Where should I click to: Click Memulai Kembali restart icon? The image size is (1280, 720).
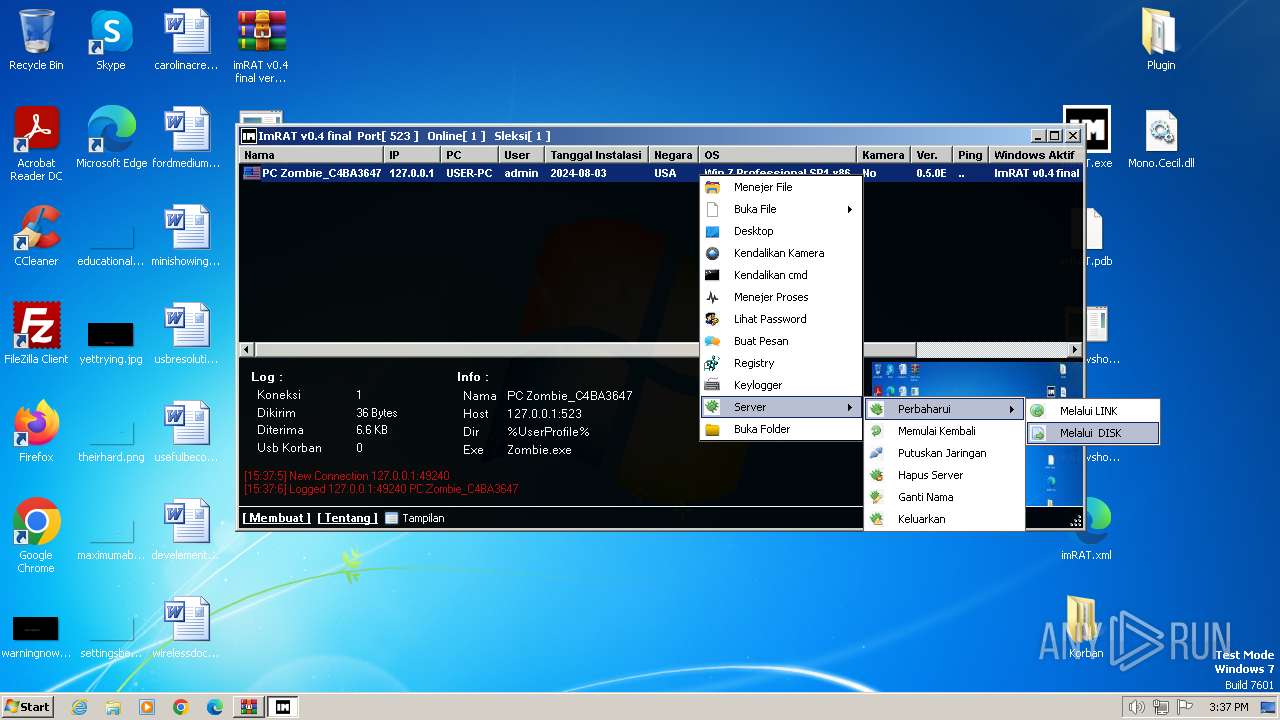[876, 431]
